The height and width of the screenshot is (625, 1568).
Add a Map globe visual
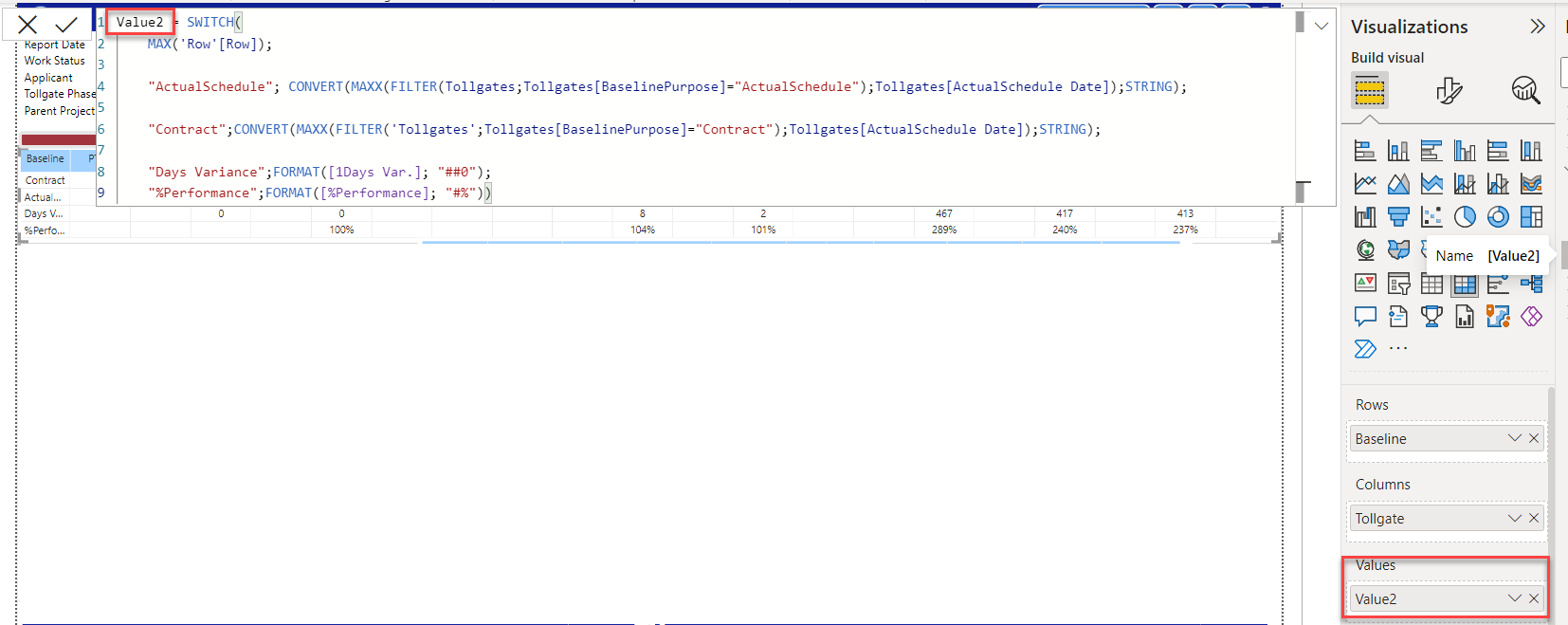pyautogui.click(x=1365, y=250)
